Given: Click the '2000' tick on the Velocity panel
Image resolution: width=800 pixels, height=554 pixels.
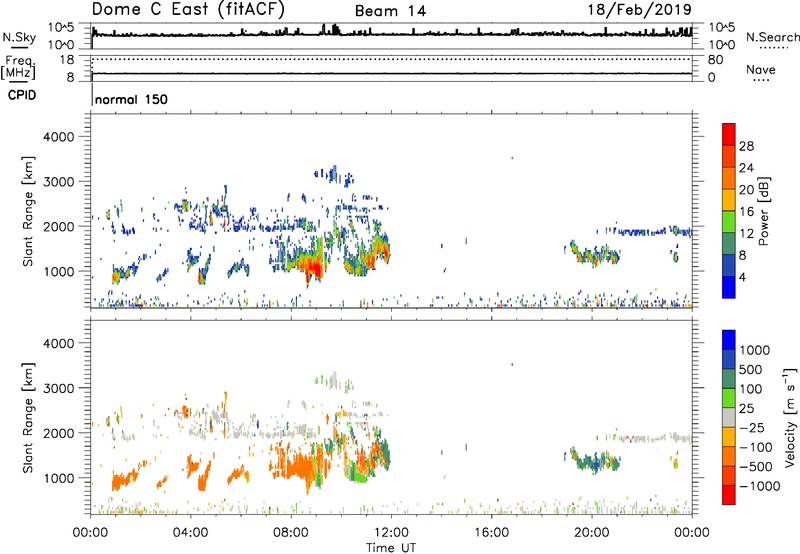Looking at the screenshot, I should pos(59,433).
